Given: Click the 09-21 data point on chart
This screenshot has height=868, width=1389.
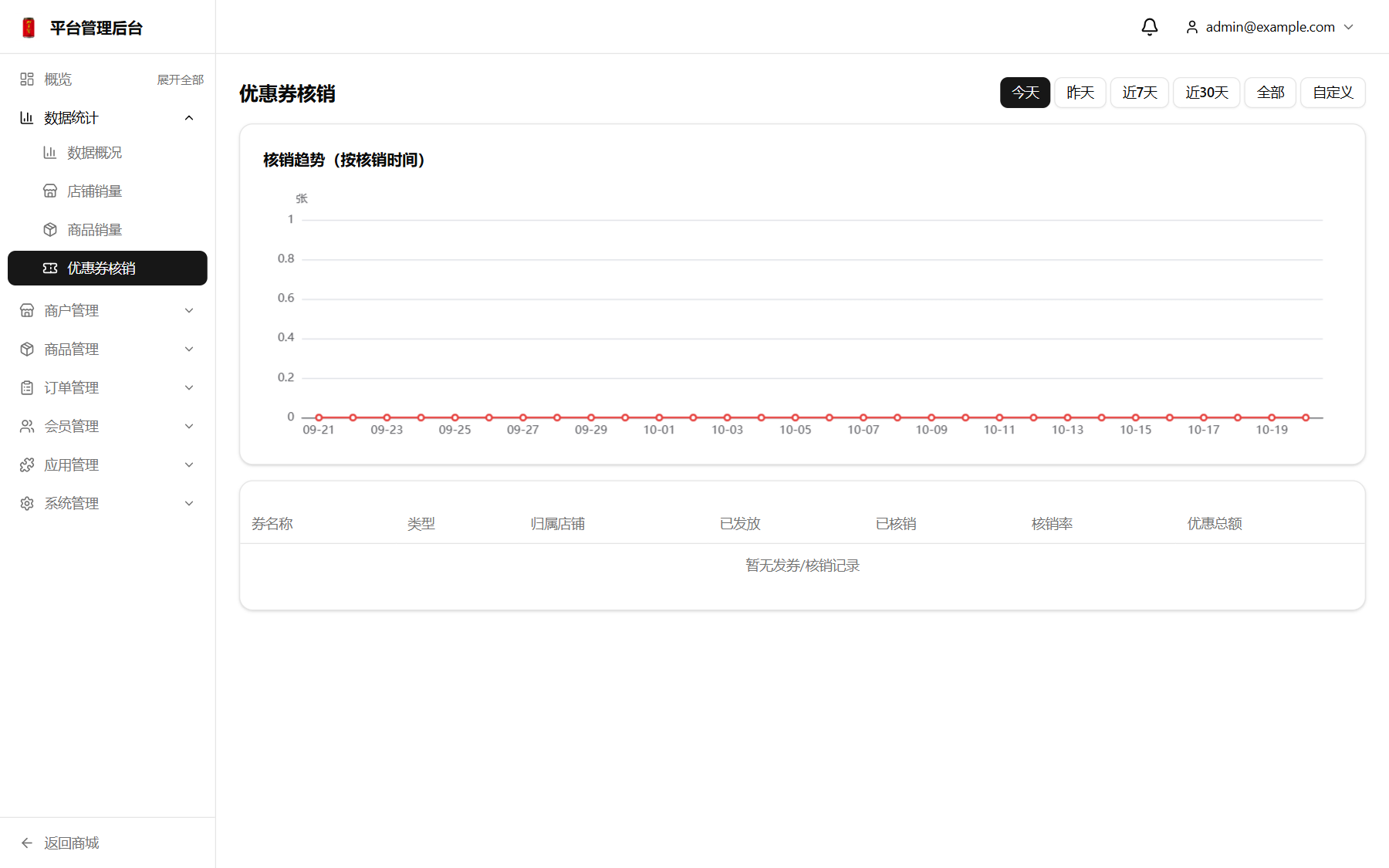Looking at the screenshot, I should (319, 417).
